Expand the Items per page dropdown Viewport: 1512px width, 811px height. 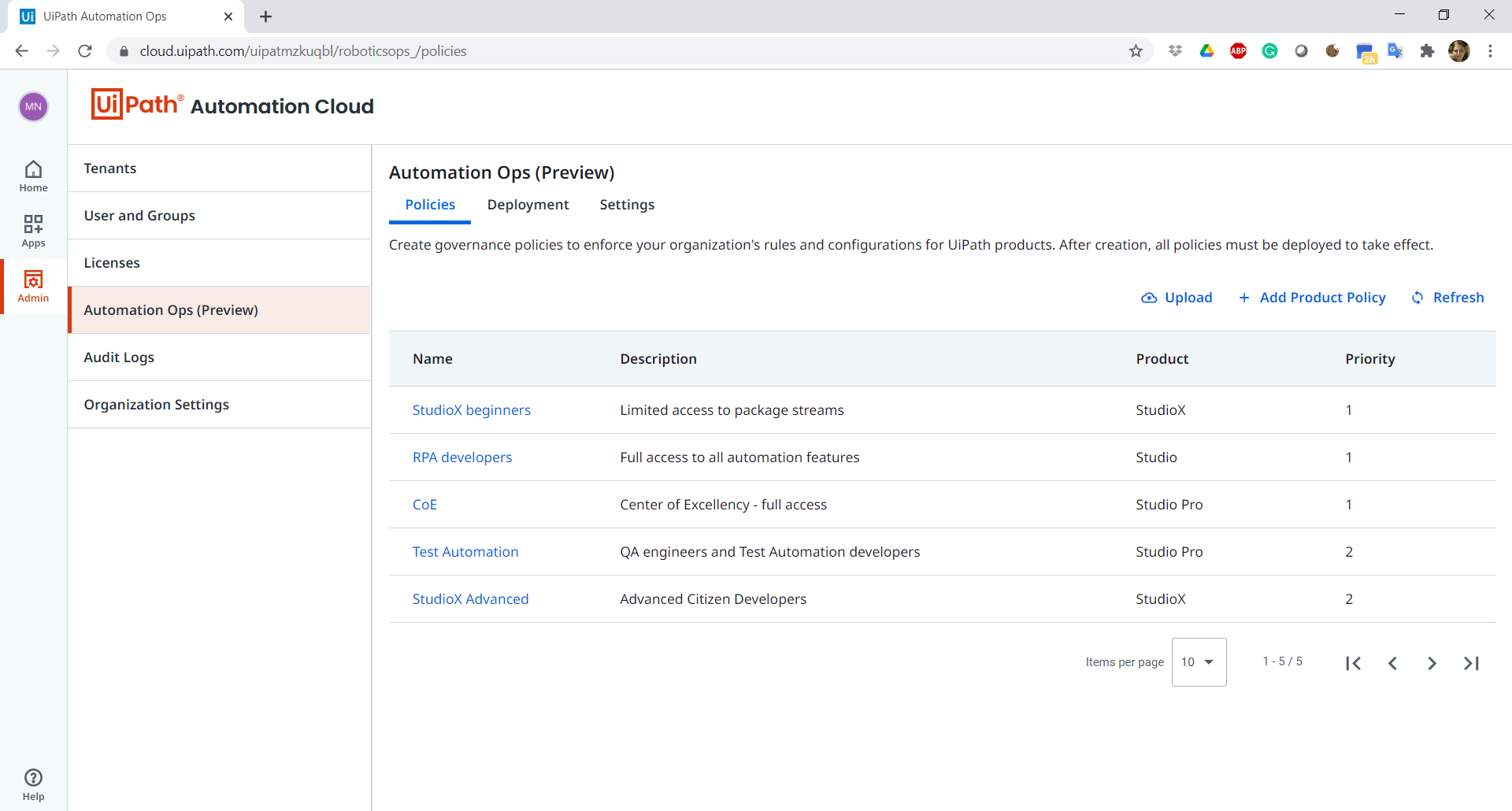tap(1199, 662)
